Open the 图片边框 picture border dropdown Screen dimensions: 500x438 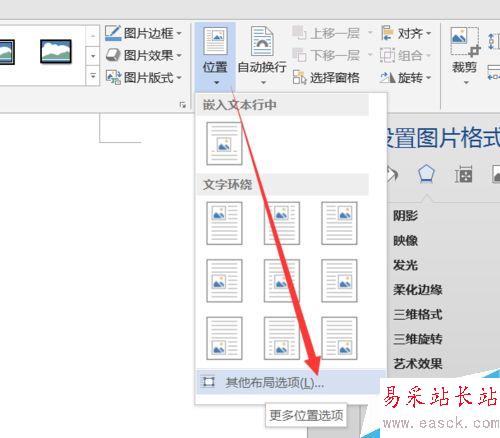coord(143,33)
